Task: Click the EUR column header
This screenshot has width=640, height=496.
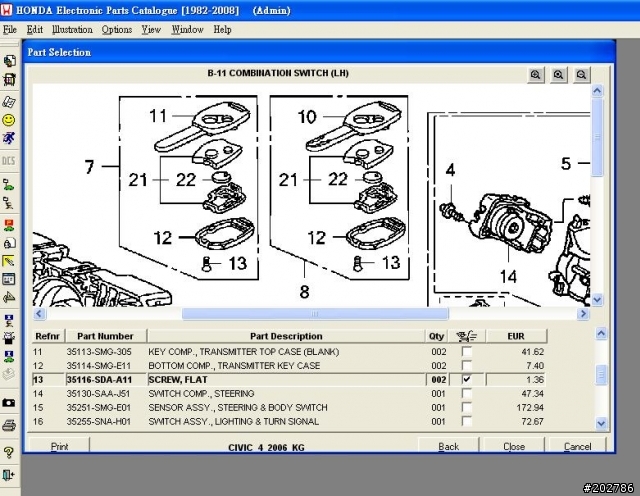Action: 516,336
